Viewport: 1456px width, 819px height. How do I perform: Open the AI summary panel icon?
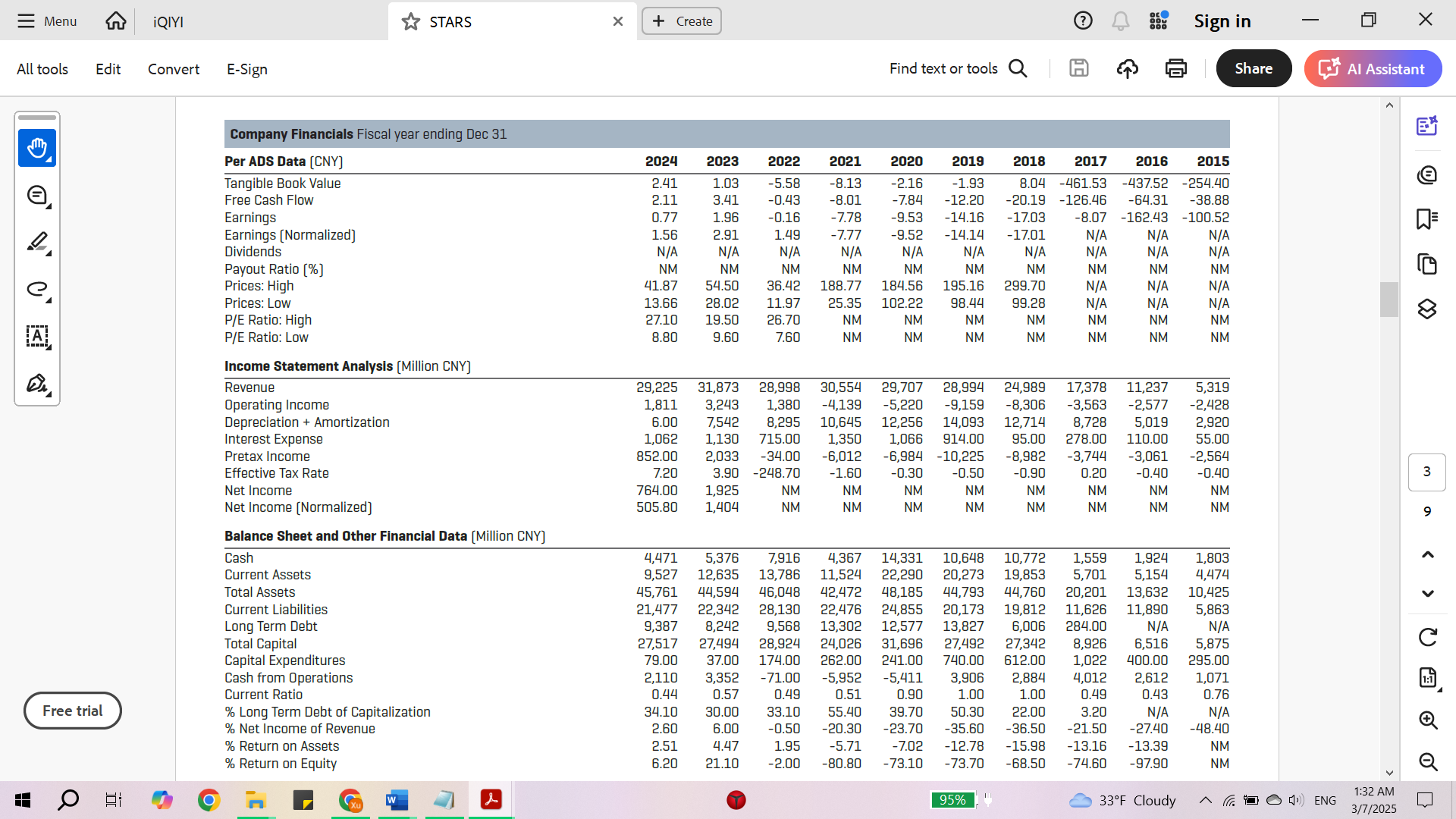tap(1427, 126)
